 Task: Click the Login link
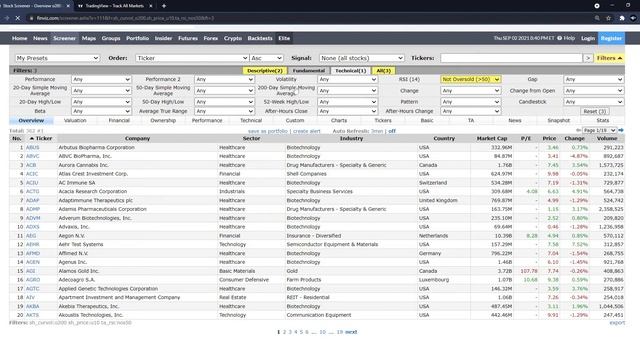[x=588, y=38]
